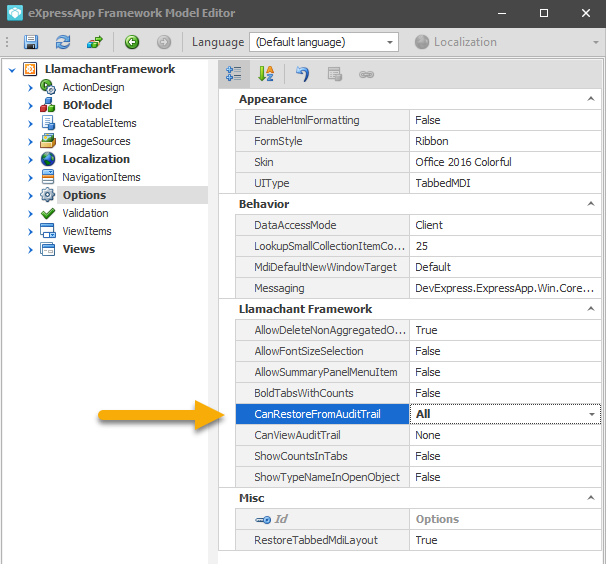Click the Localization globe button
Image resolution: width=606 pixels, height=564 pixels.
[x=456, y=42]
